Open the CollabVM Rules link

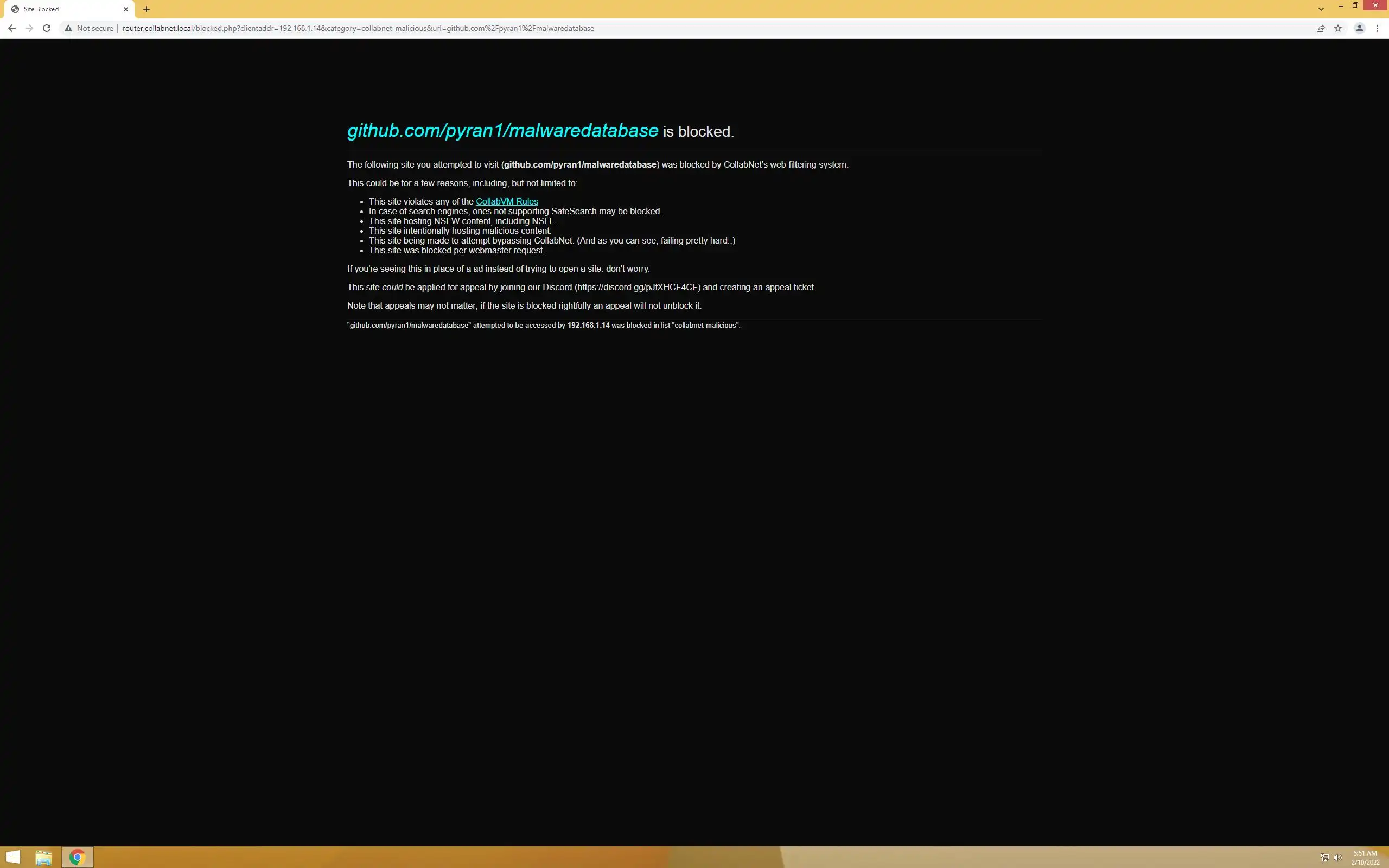[x=506, y=201]
